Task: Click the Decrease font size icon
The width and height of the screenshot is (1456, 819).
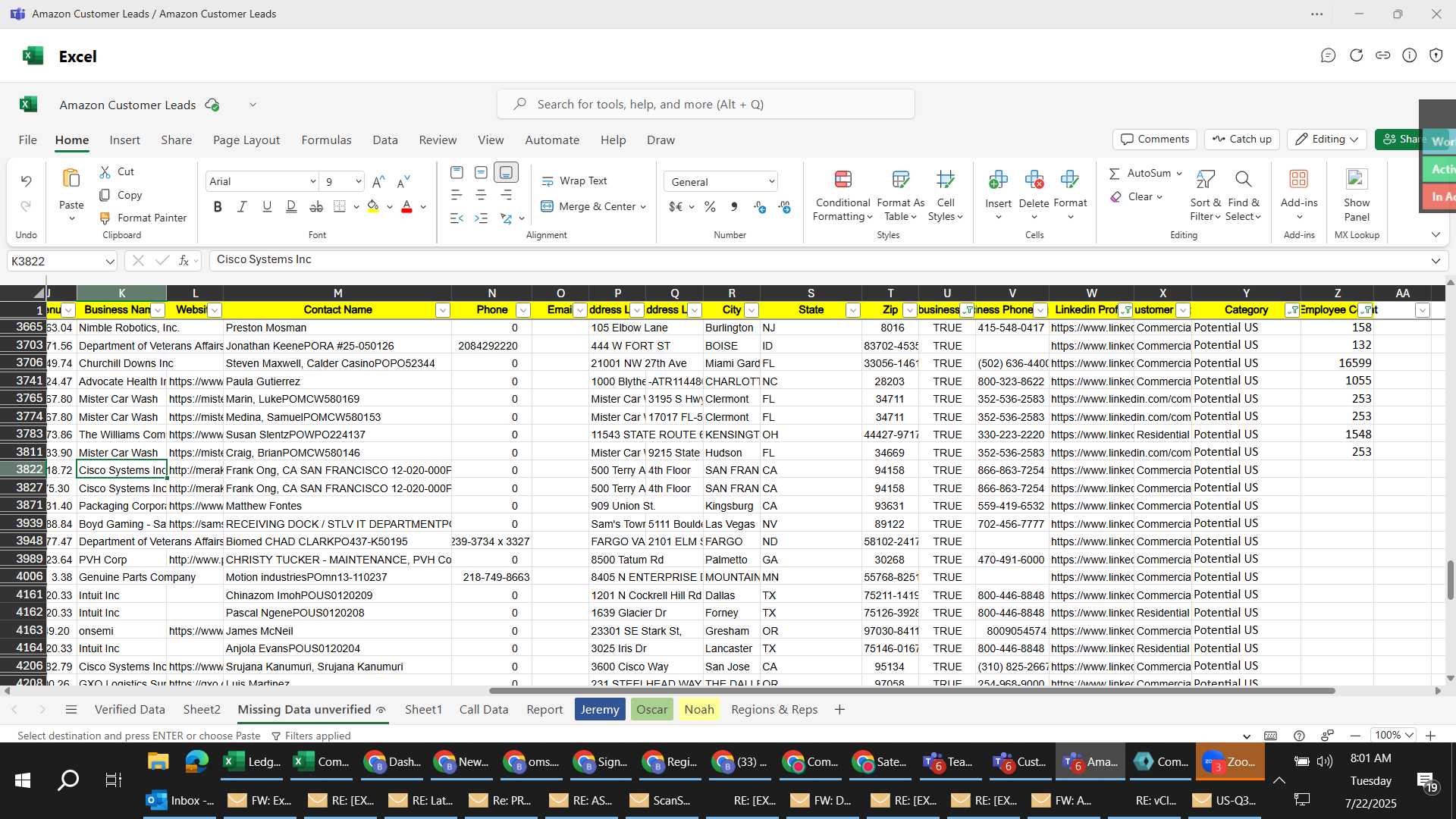Action: [x=404, y=181]
